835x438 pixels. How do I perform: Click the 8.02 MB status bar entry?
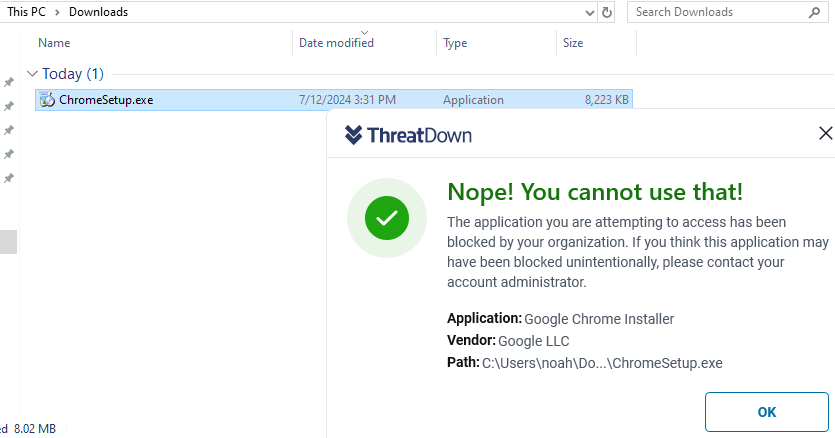tap(35, 428)
